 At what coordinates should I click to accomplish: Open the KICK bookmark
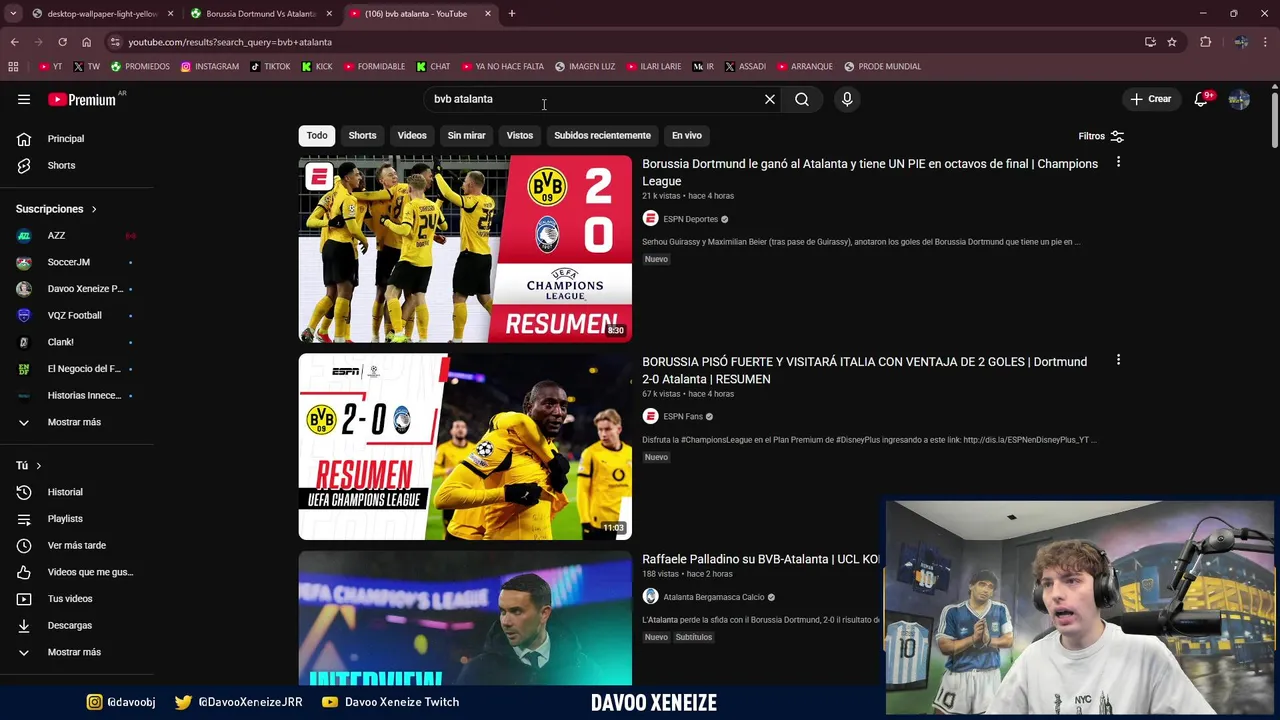(x=317, y=66)
